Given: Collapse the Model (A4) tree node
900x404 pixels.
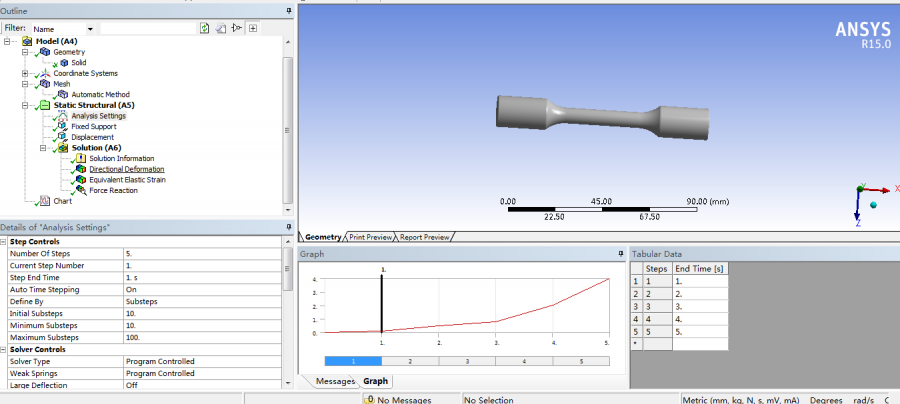Looking at the screenshot, I should (7, 41).
